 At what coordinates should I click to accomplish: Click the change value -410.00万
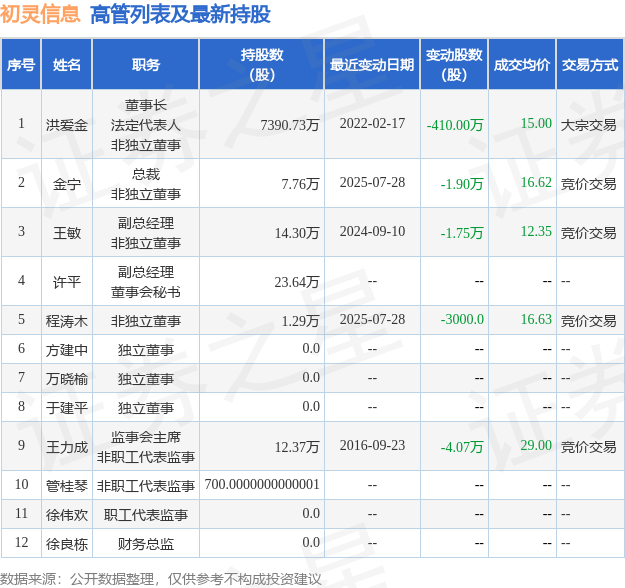click(455, 125)
